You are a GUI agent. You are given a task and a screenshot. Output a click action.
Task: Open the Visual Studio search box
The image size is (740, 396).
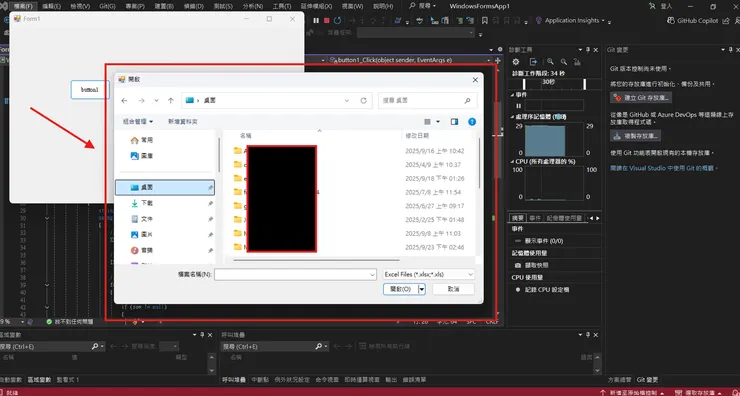pos(422,6)
